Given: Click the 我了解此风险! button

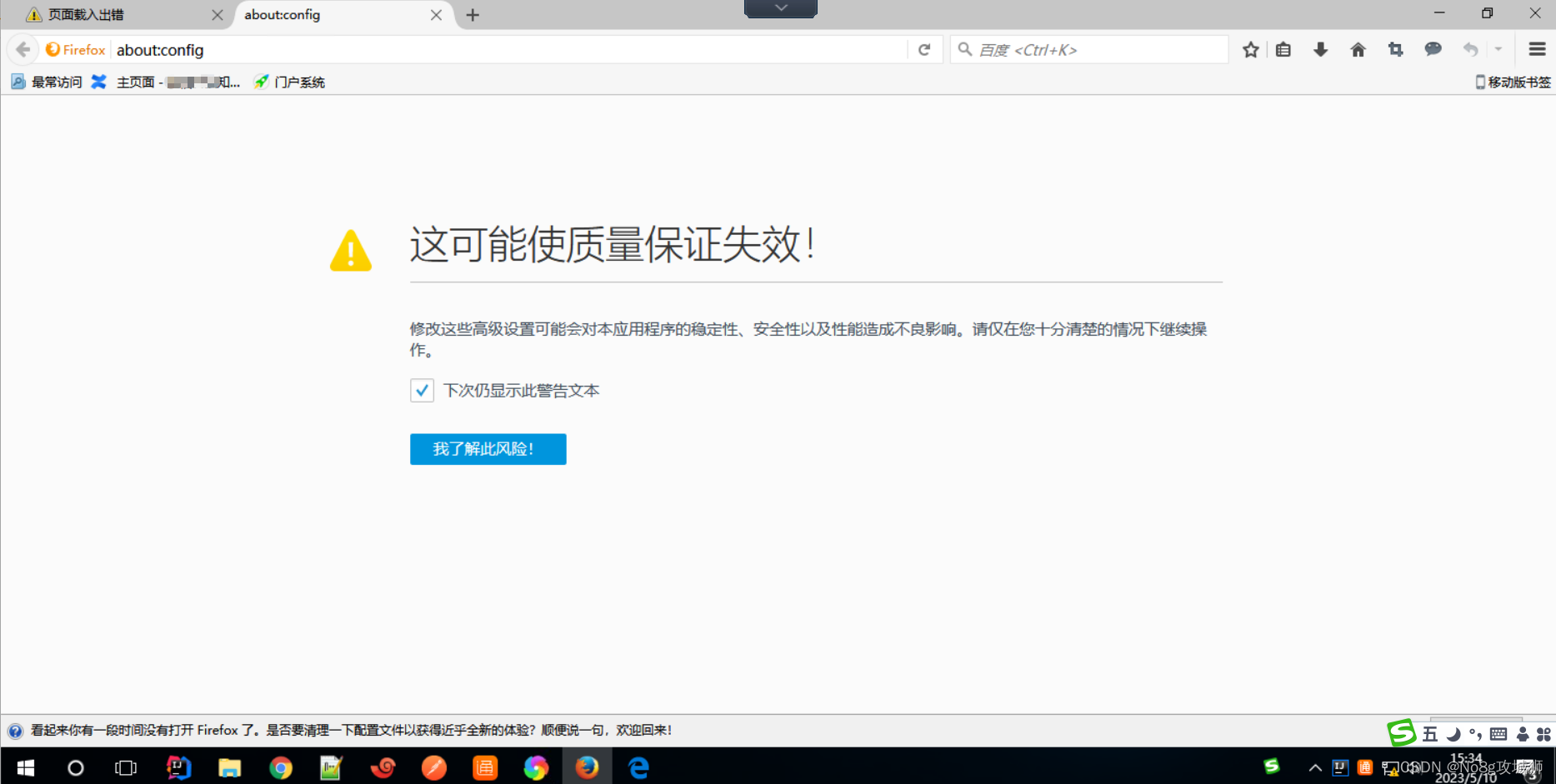Looking at the screenshot, I should (x=488, y=449).
